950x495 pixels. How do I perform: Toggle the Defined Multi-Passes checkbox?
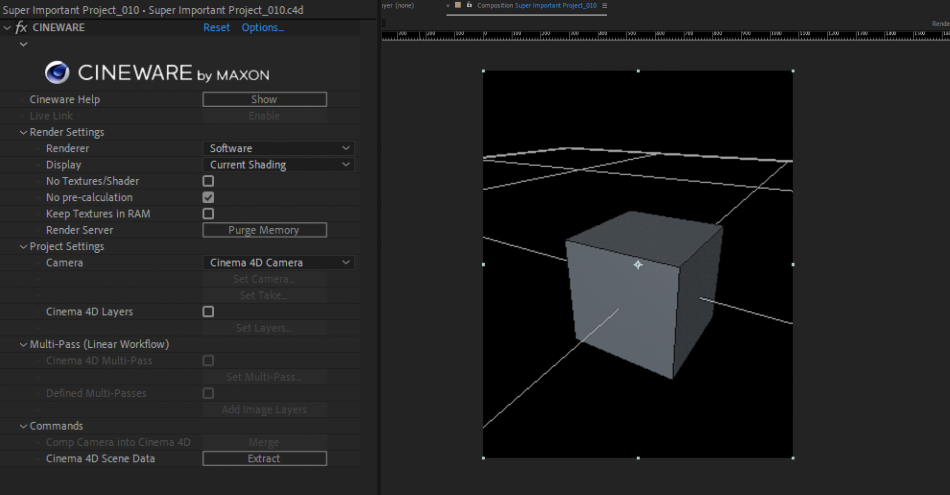point(208,393)
